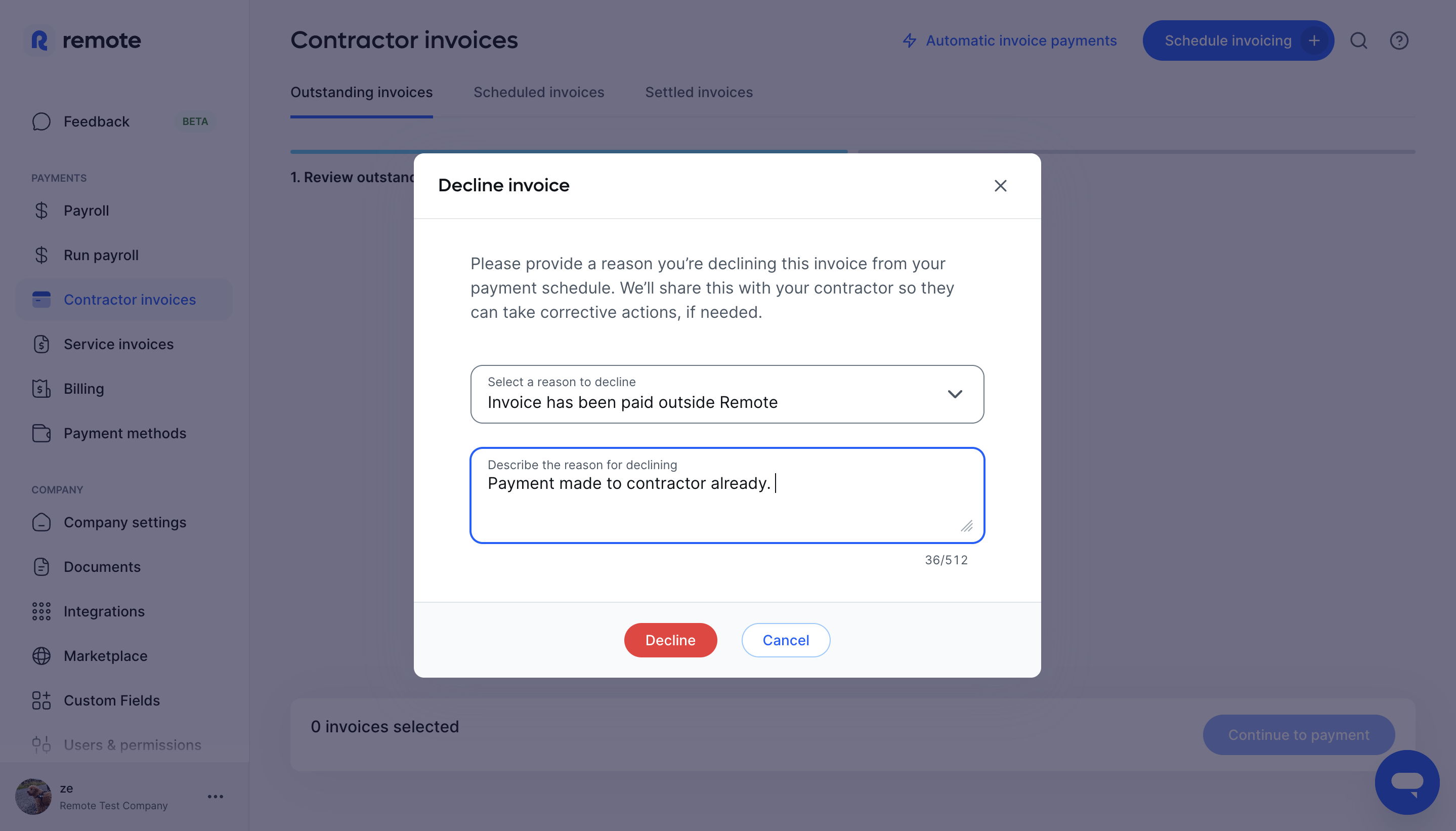Click the 36/512 character counter
1456x831 pixels.
tap(946, 560)
